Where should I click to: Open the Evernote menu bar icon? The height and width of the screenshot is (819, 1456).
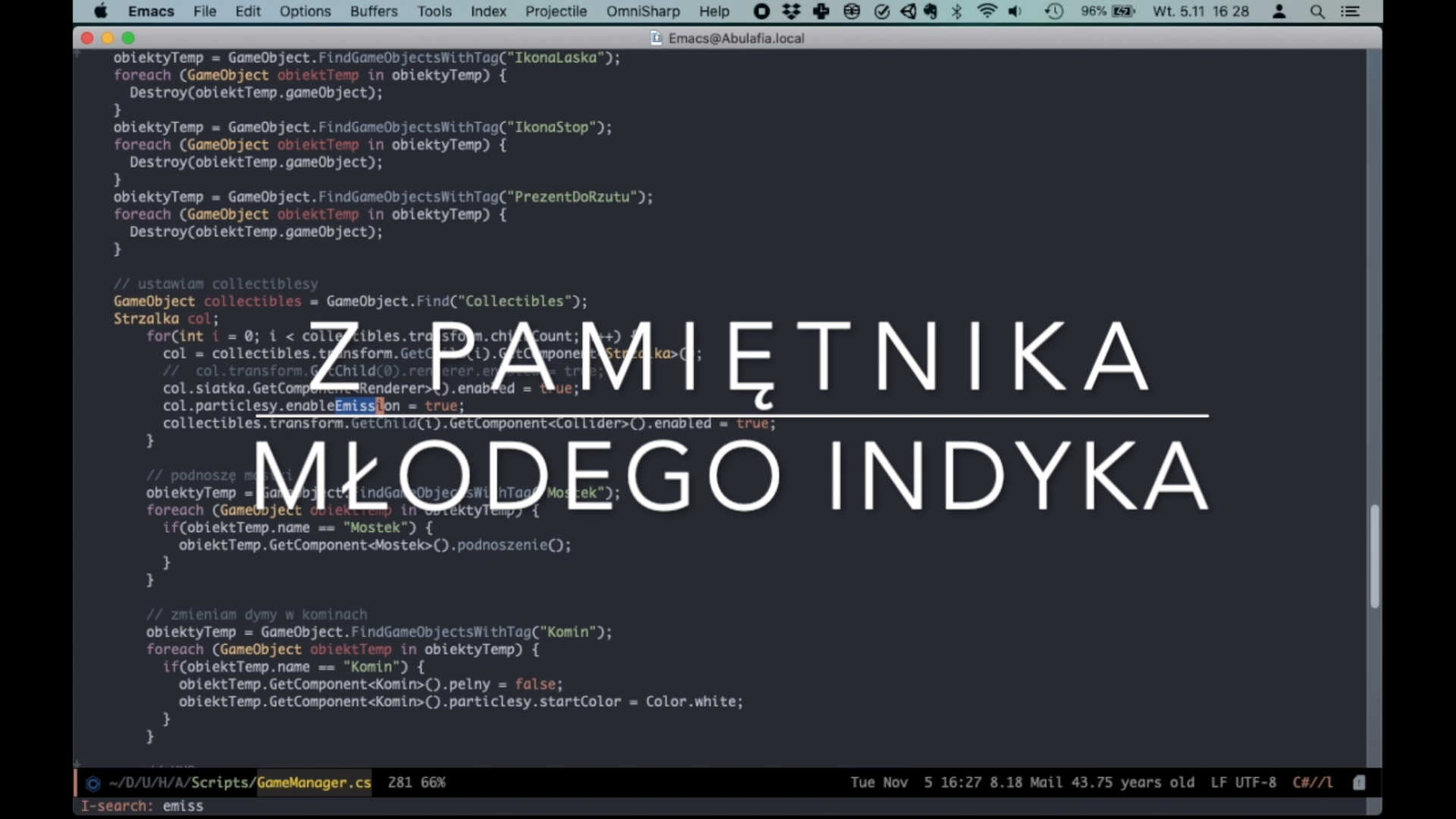pos(930,11)
